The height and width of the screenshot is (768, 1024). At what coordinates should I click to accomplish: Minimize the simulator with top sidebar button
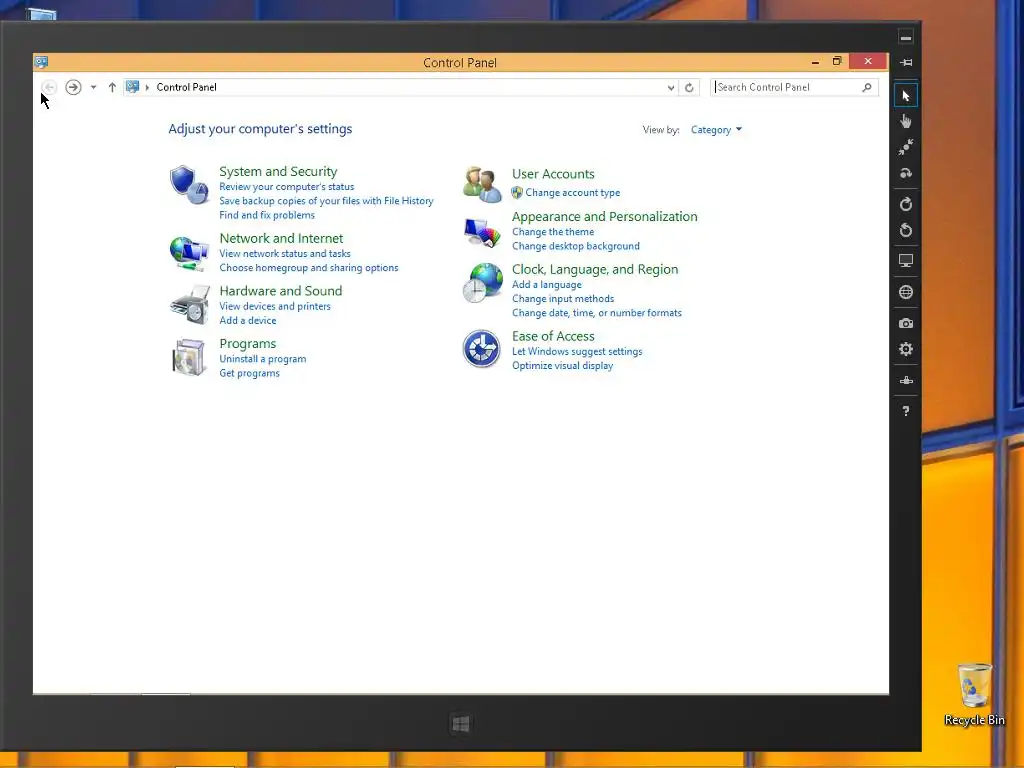[906, 37]
